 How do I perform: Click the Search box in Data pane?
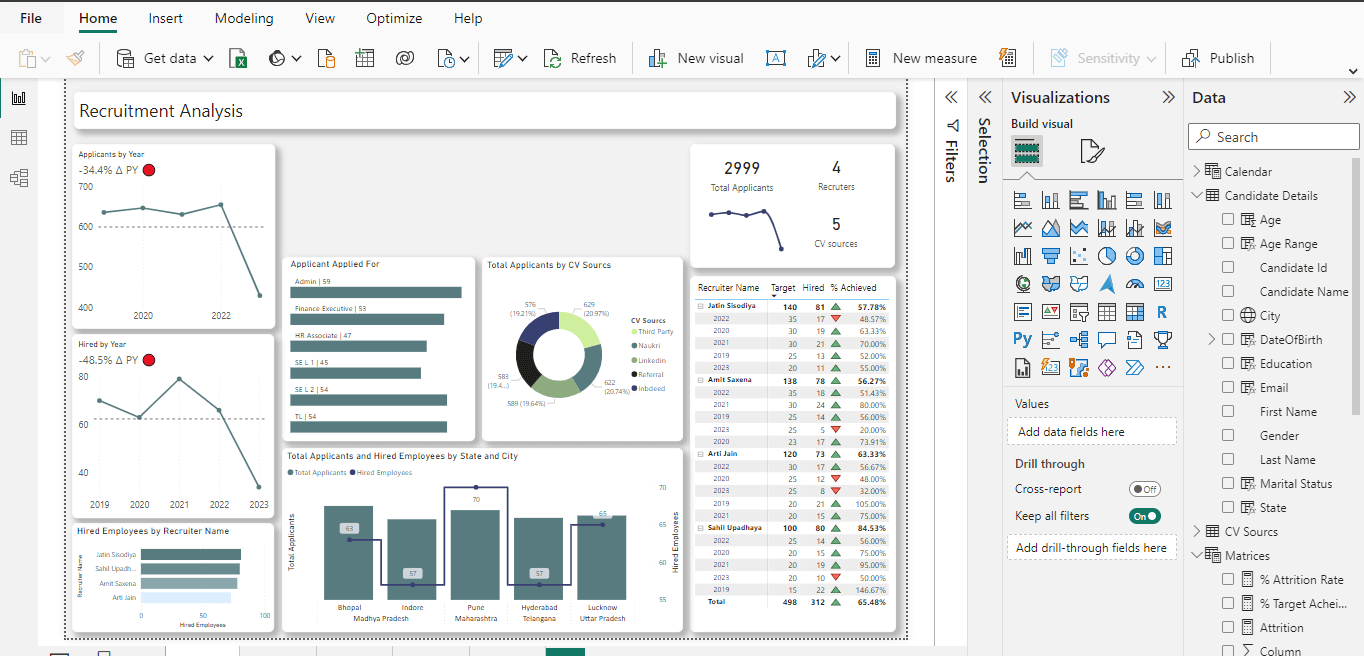[x=1274, y=137]
